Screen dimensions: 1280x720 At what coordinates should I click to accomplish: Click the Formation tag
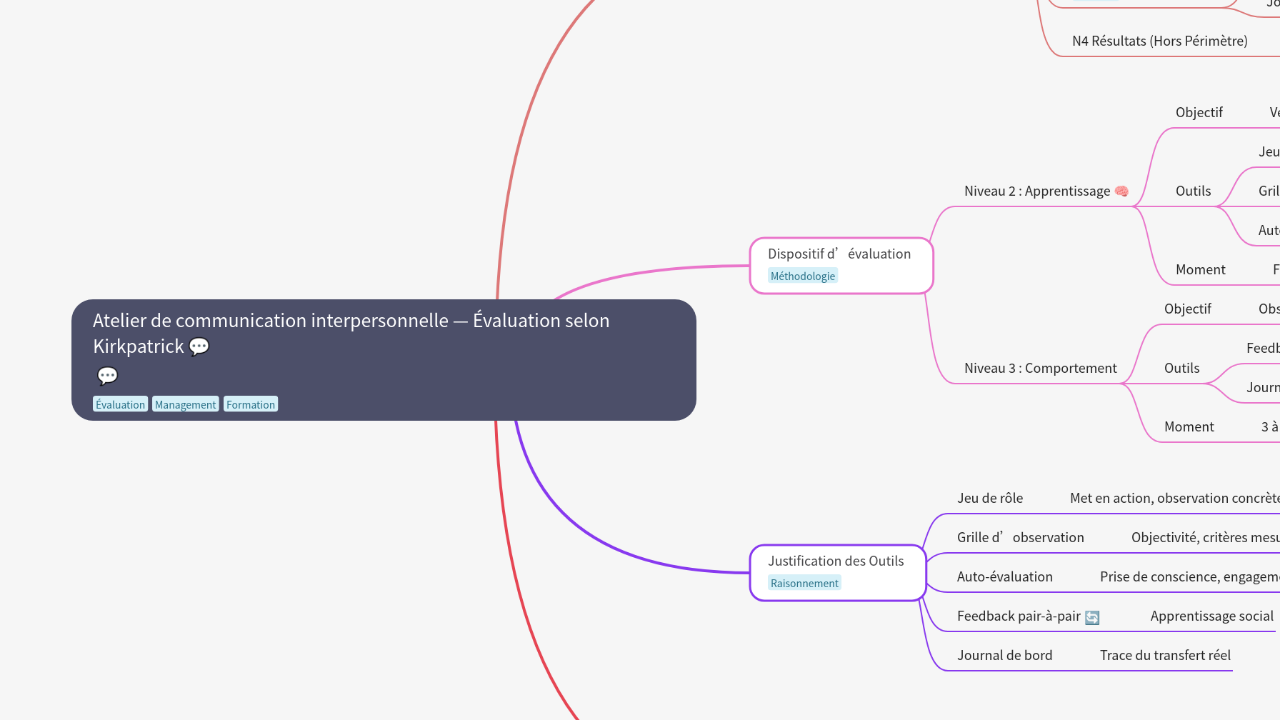pyautogui.click(x=250, y=405)
